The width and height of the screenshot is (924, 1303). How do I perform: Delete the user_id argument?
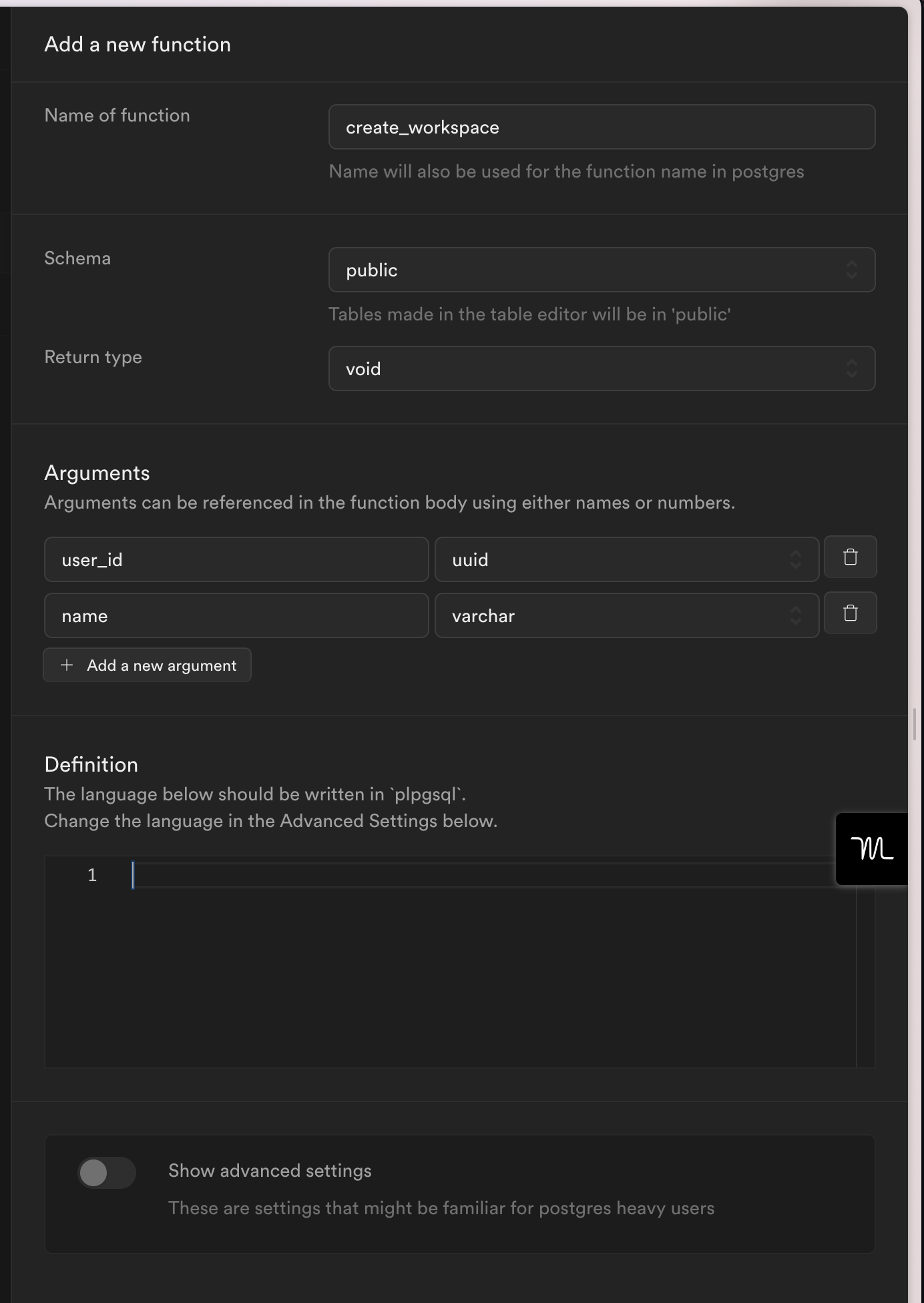[x=850, y=557]
